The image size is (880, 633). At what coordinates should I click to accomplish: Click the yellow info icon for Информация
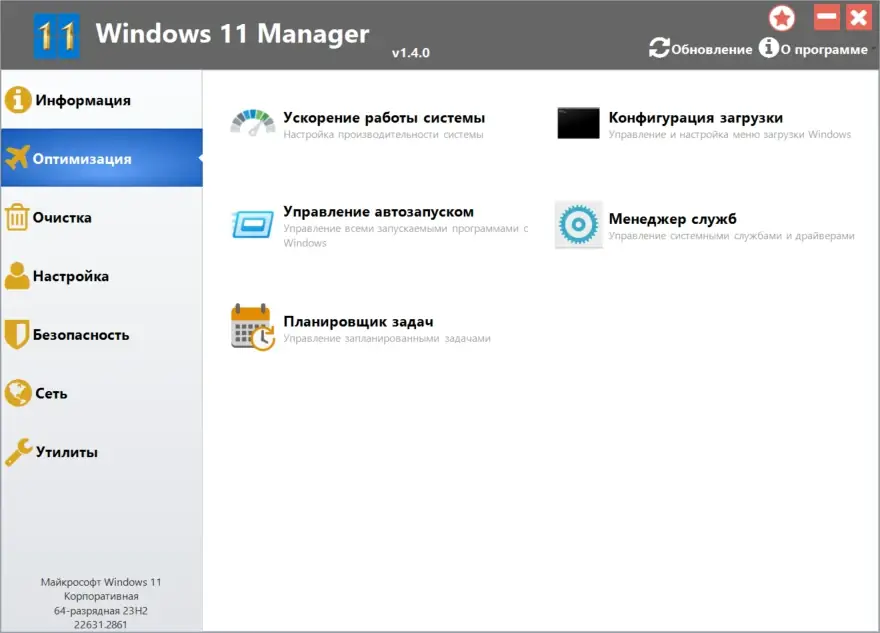pos(18,100)
